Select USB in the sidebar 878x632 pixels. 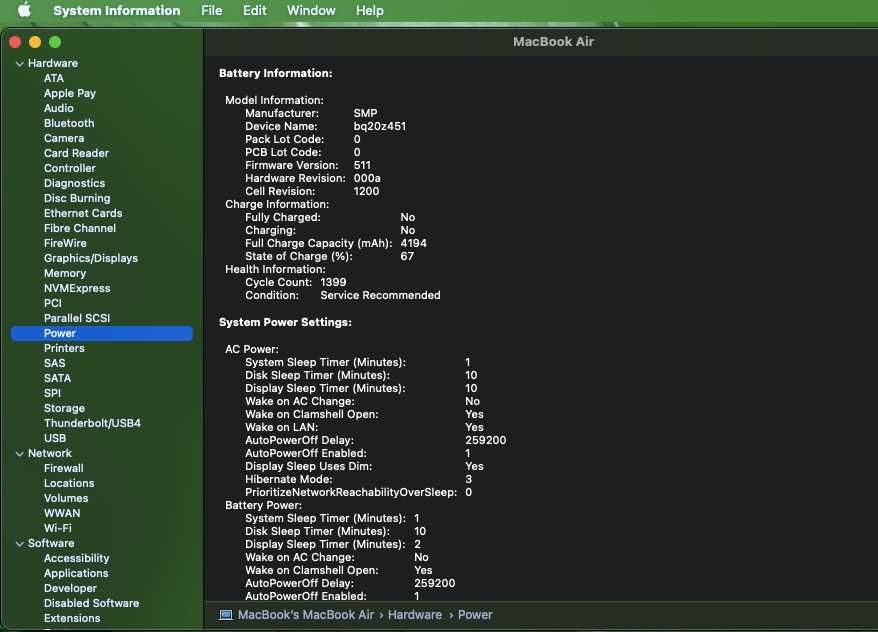tap(54, 438)
